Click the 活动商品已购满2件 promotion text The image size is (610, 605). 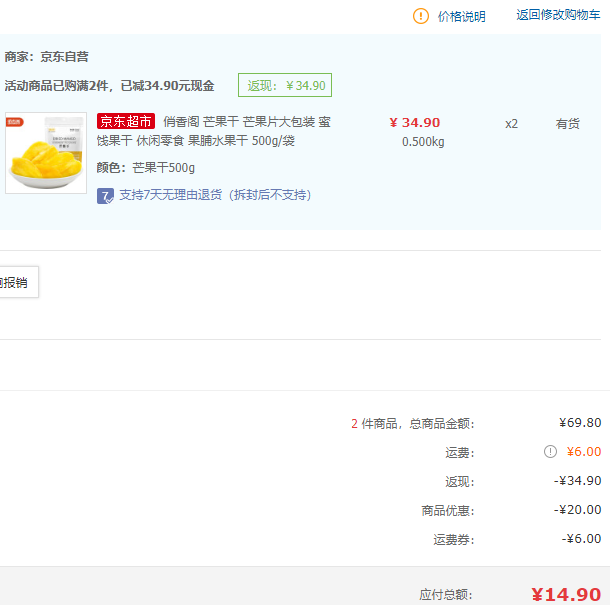(x=110, y=86)
